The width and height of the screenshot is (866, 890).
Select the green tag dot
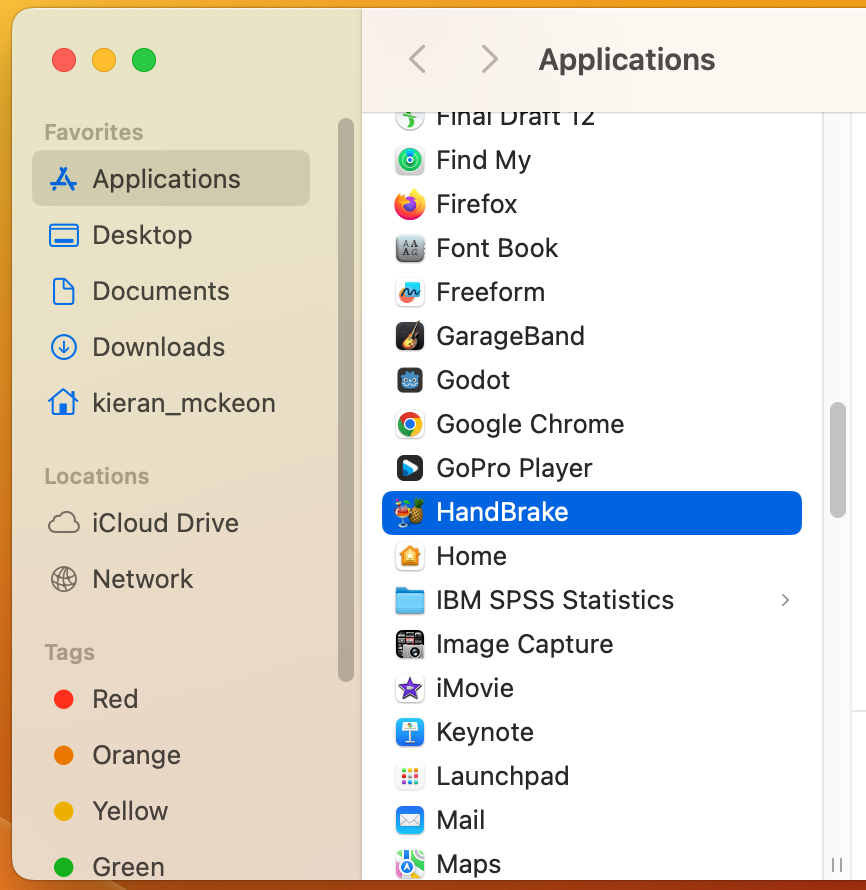pyautogui.click(x=64, y=867)
